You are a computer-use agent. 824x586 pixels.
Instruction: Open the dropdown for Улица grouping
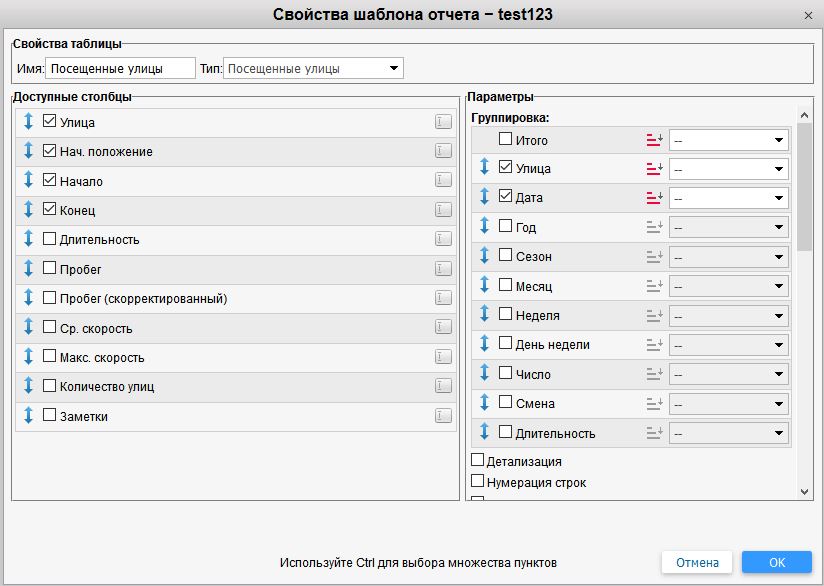pos(729,169)
